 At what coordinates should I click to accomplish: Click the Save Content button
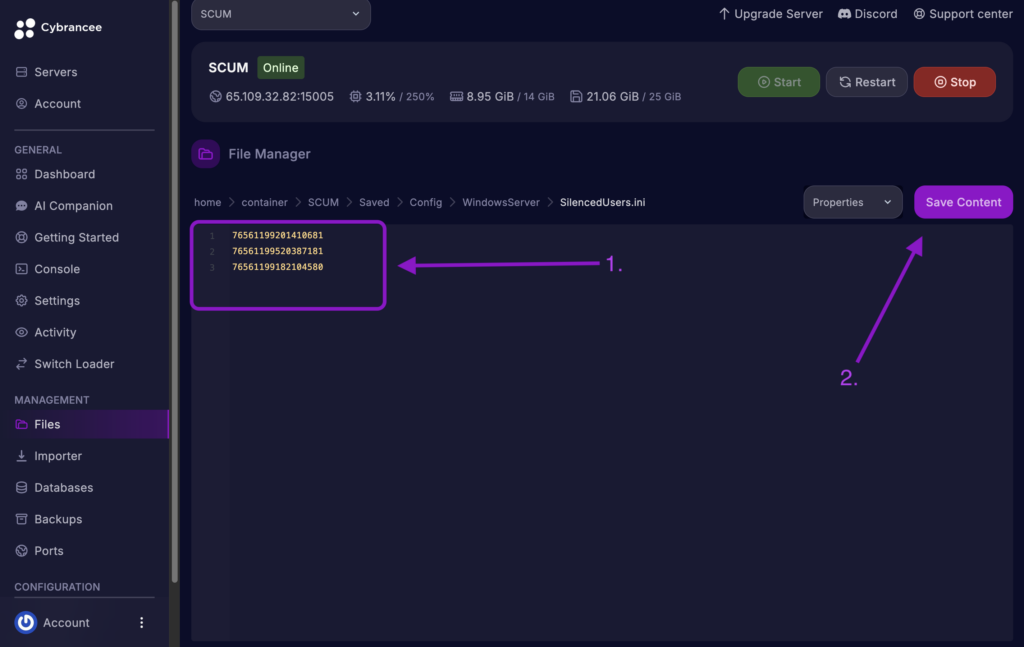(962, 201)
